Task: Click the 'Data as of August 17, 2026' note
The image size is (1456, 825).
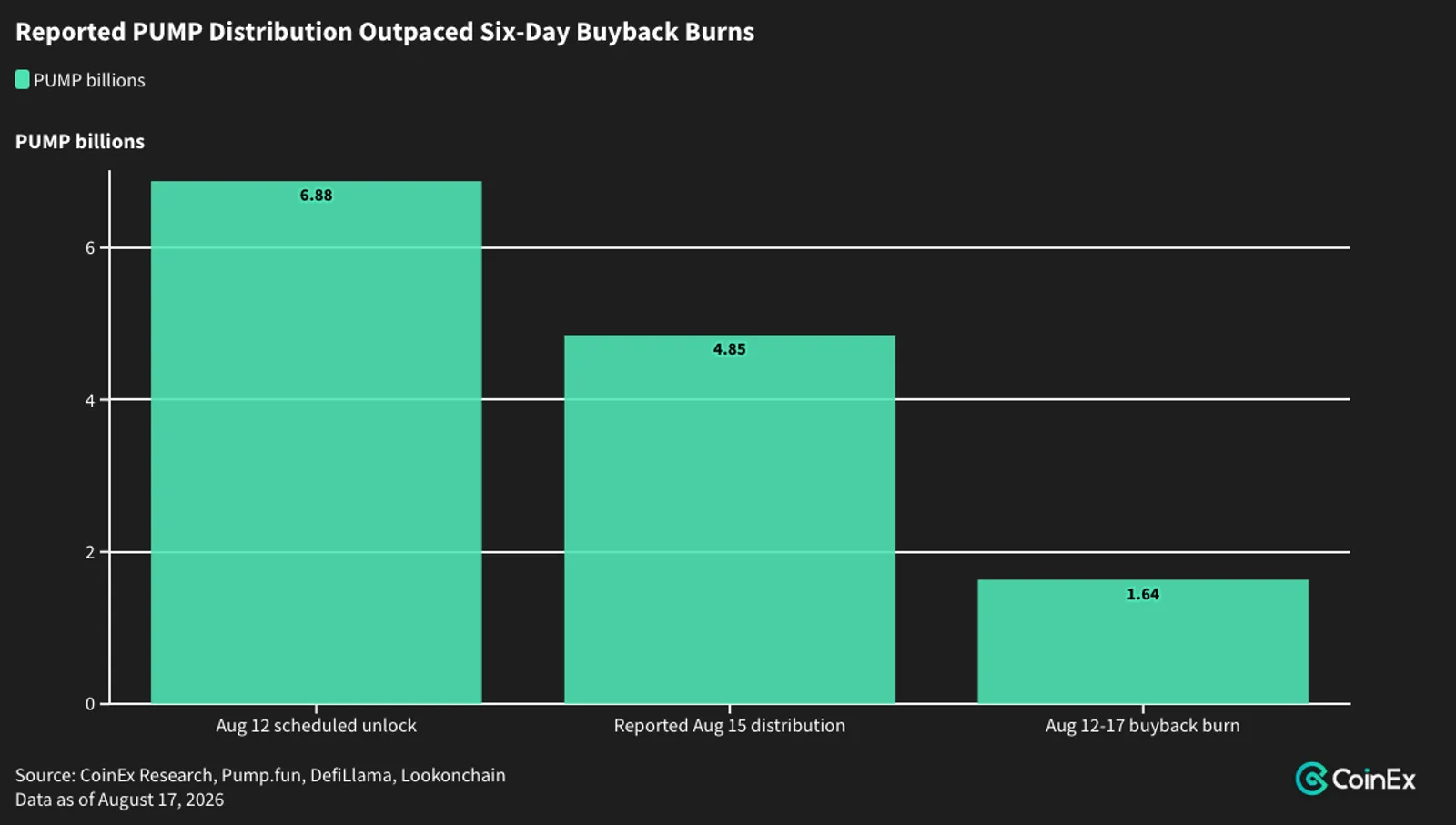Action: point(119,800)
